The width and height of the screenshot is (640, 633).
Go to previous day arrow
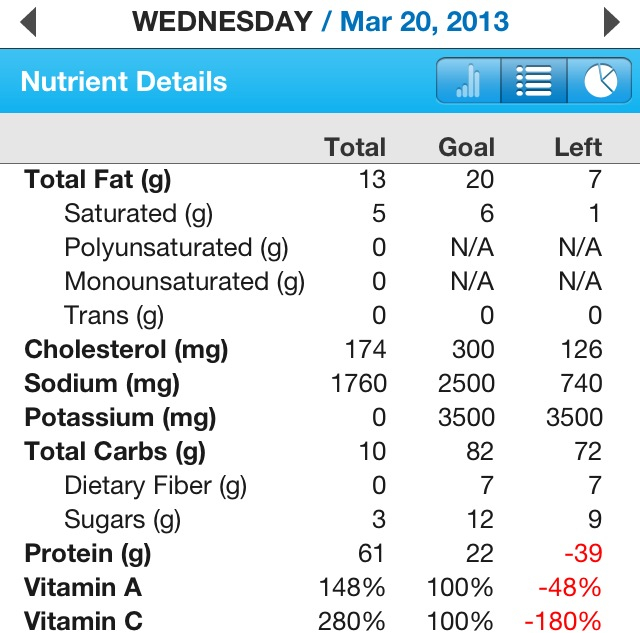[x=28, y=22]
